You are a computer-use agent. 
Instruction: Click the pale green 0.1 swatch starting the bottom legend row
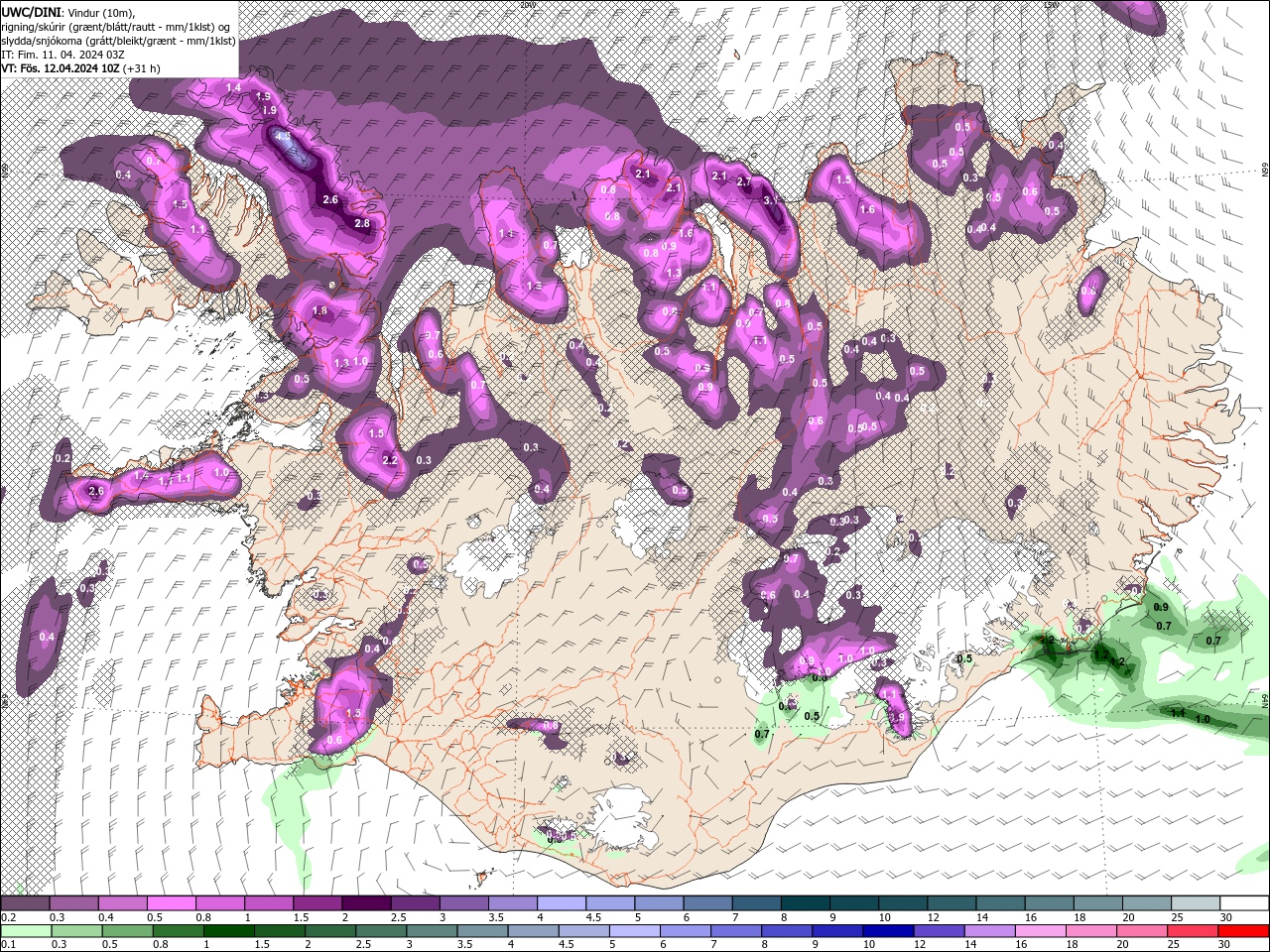(x=25, y=931)
